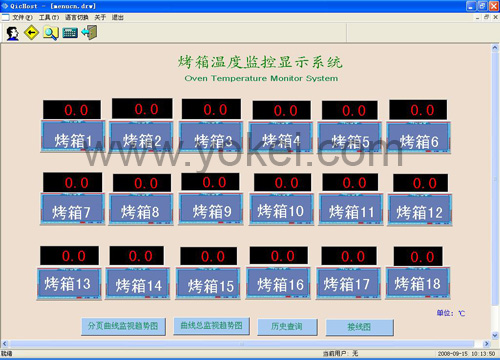500x360 pixels.
Task: Open the 文件 menu
Action: point(23,17)
